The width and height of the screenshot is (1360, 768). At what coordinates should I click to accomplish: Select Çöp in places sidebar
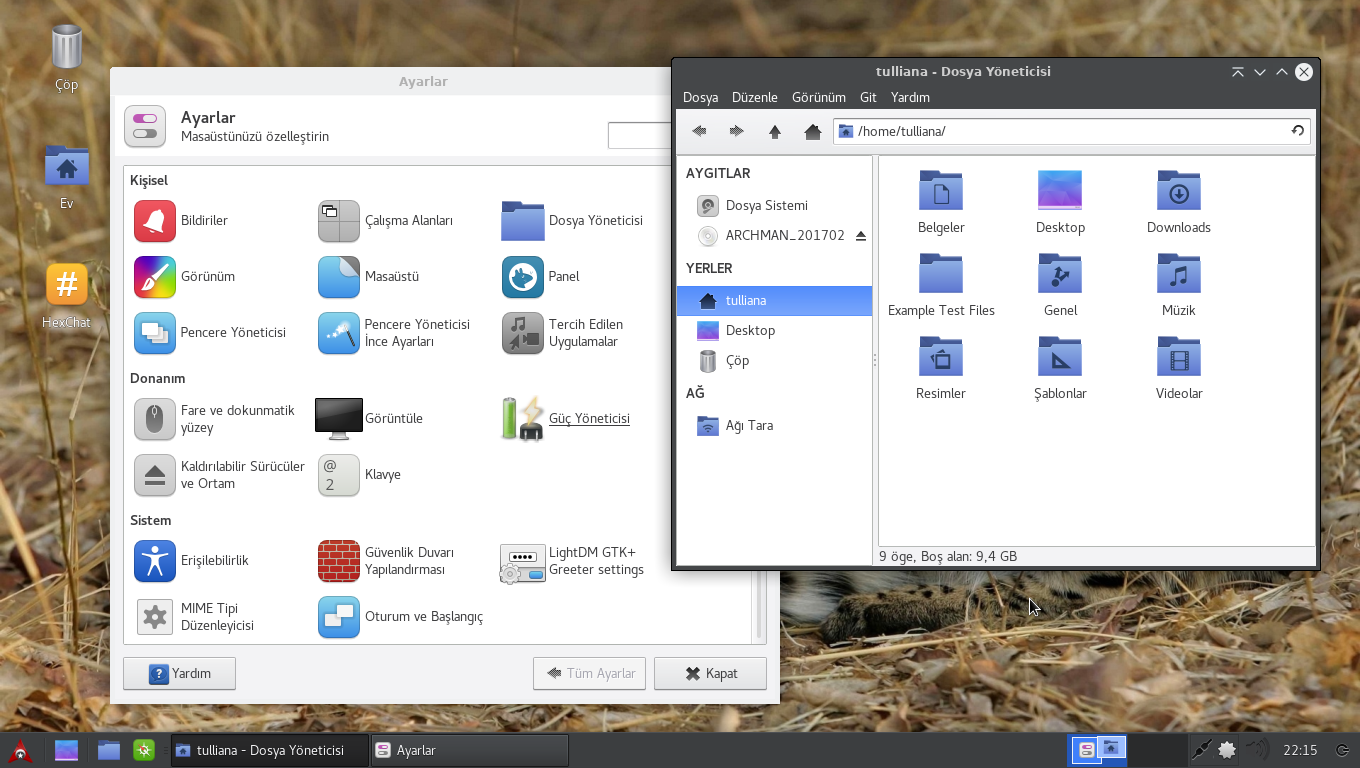coord(774,361)
